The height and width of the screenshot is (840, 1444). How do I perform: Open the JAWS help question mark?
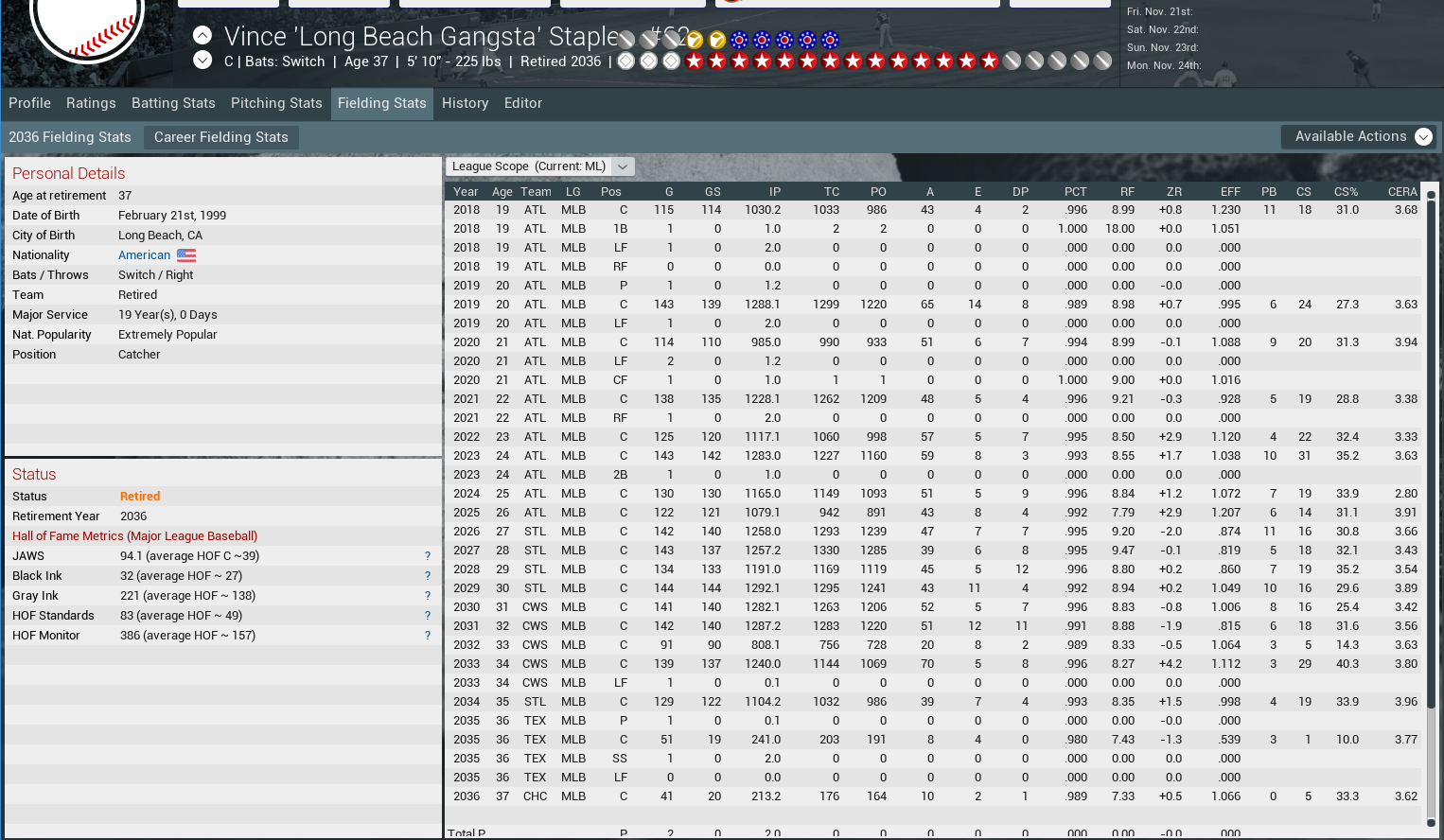(x=428, y=556)
